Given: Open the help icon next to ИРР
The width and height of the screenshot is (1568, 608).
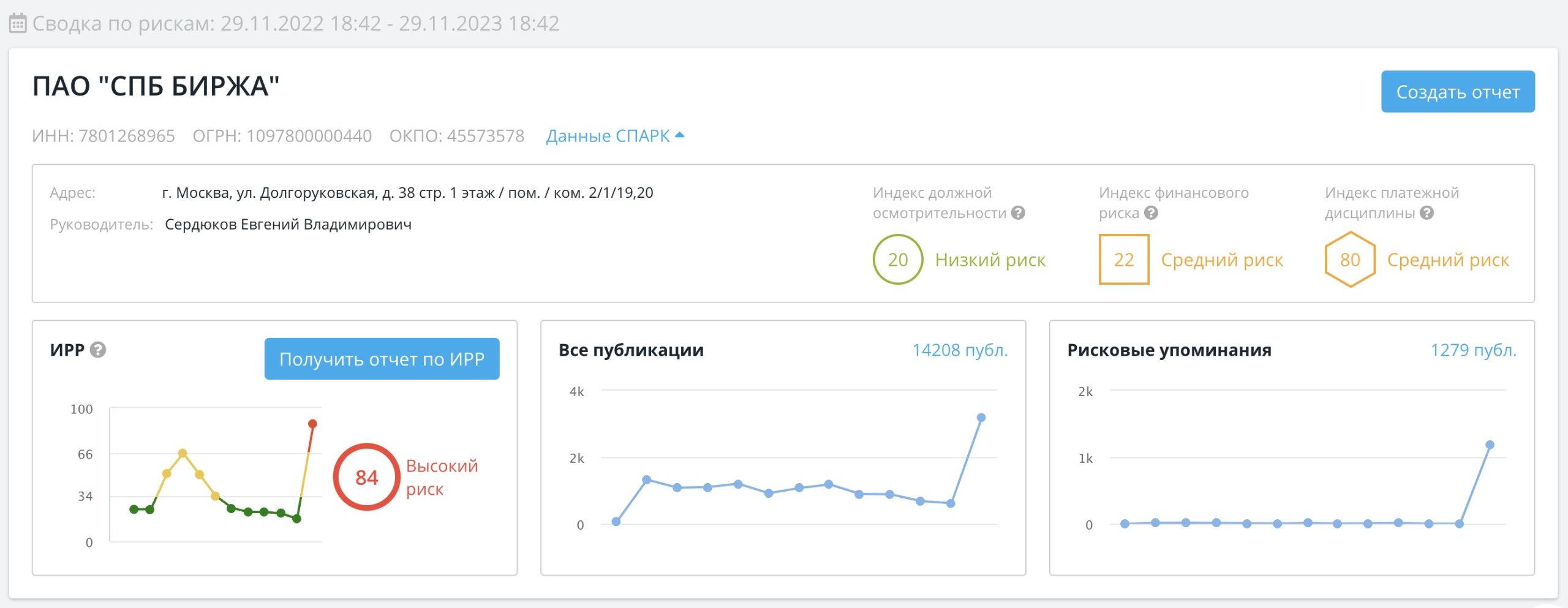Looking at the screenshot, I should 98,350.
